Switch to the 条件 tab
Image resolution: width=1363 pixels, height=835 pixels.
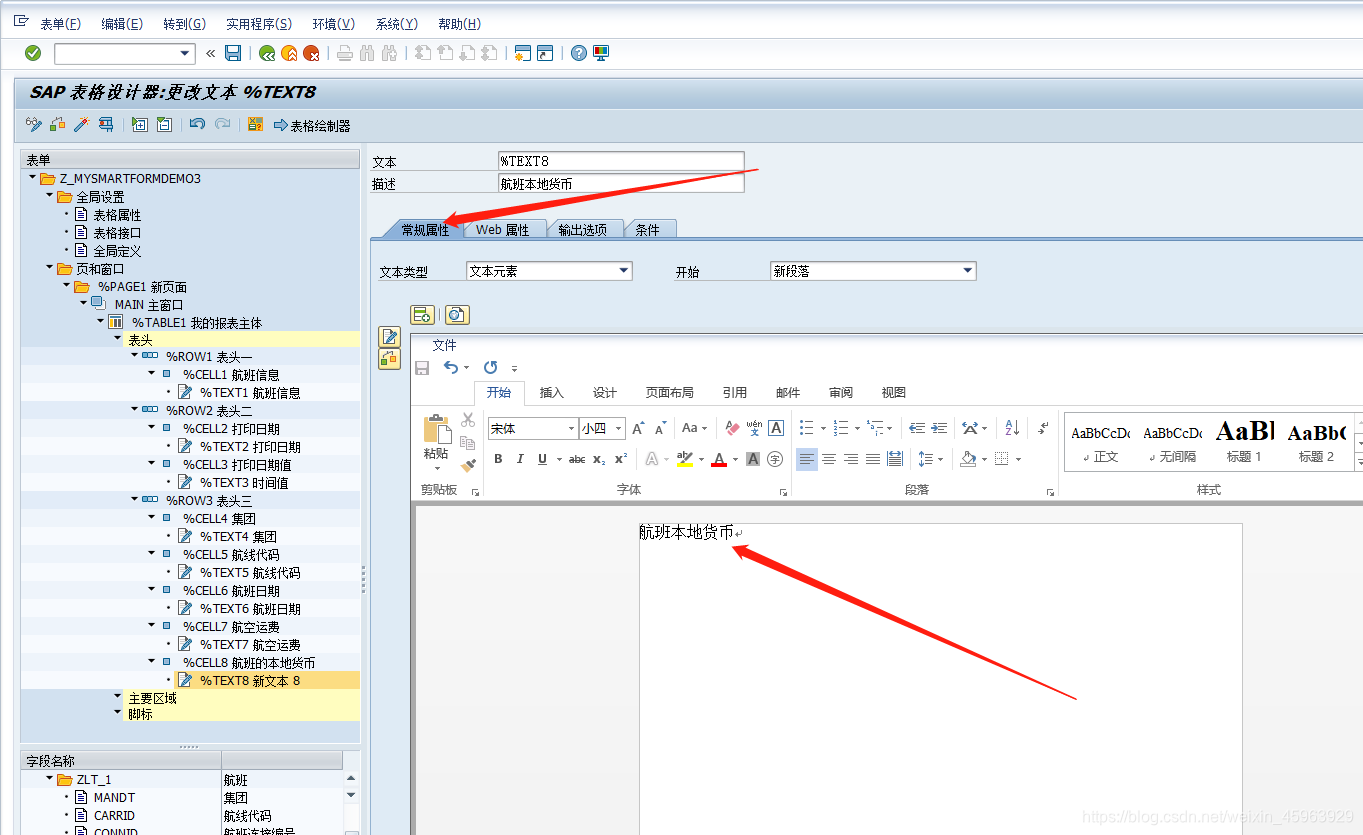click(648, 229)
